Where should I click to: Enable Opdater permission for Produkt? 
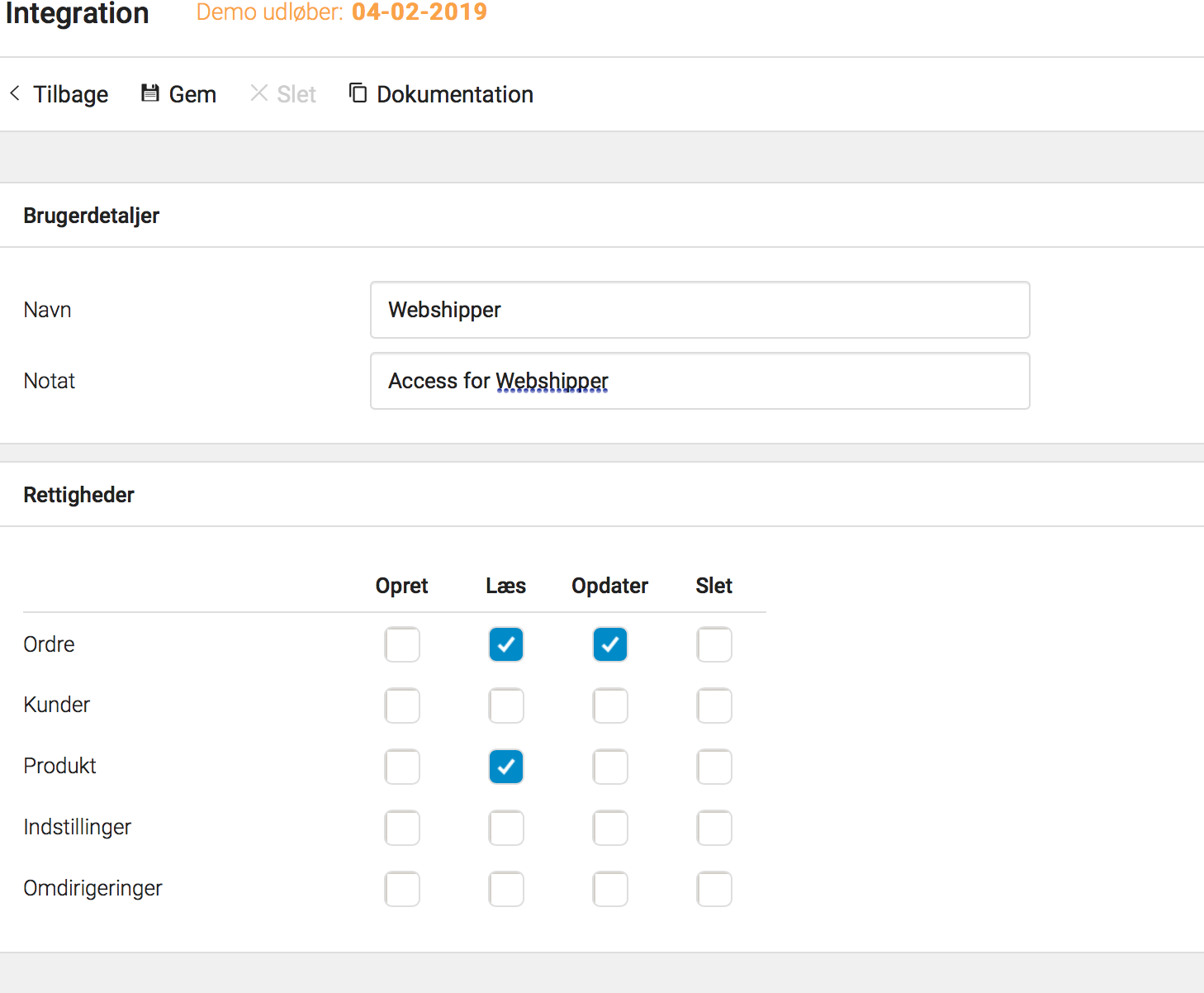[610, 767]
